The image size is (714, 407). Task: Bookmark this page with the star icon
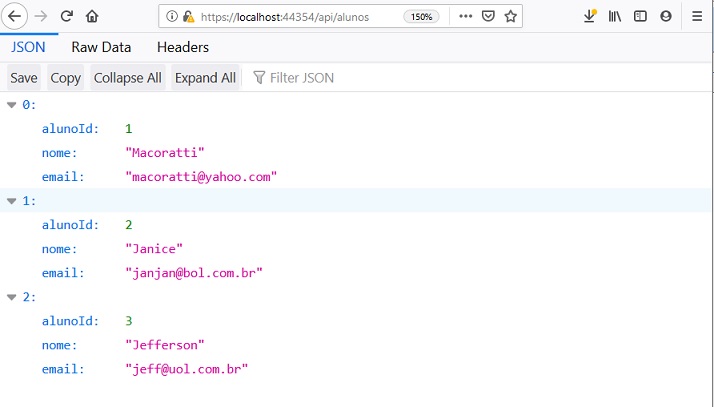(x=511, y=16)
